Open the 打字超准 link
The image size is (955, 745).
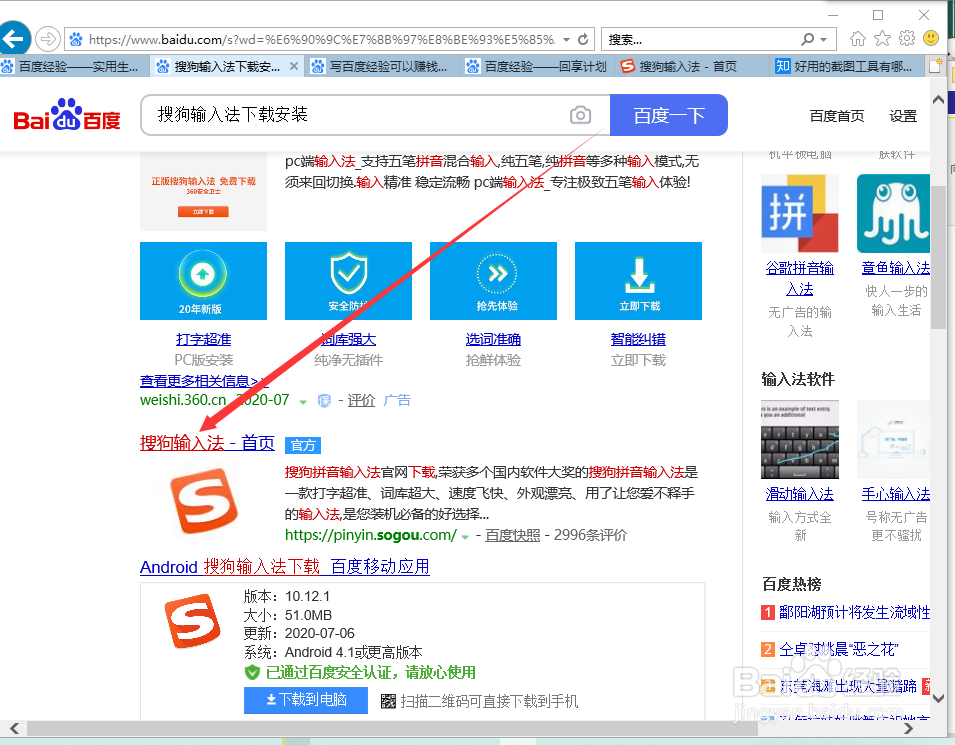[203, 339]
